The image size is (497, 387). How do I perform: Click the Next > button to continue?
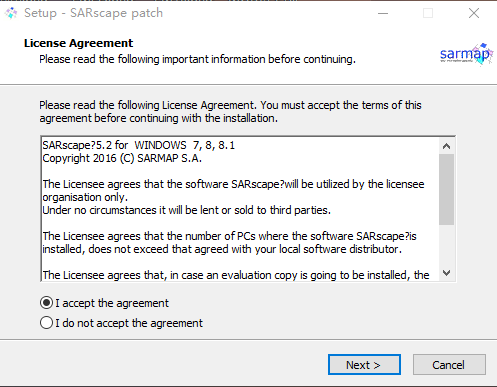tap(364, 365)
